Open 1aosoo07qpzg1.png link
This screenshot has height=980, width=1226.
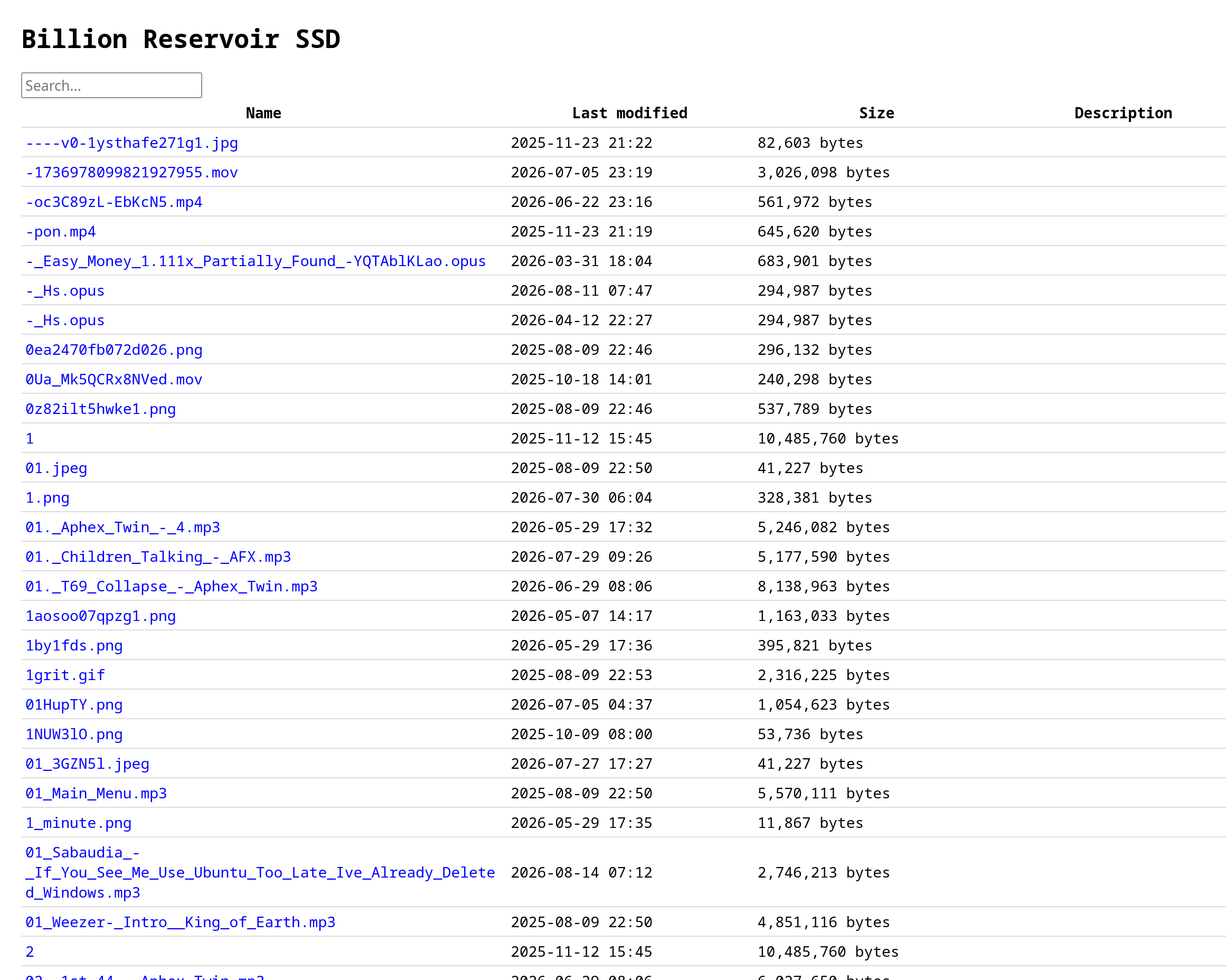(x=101, y=616)
